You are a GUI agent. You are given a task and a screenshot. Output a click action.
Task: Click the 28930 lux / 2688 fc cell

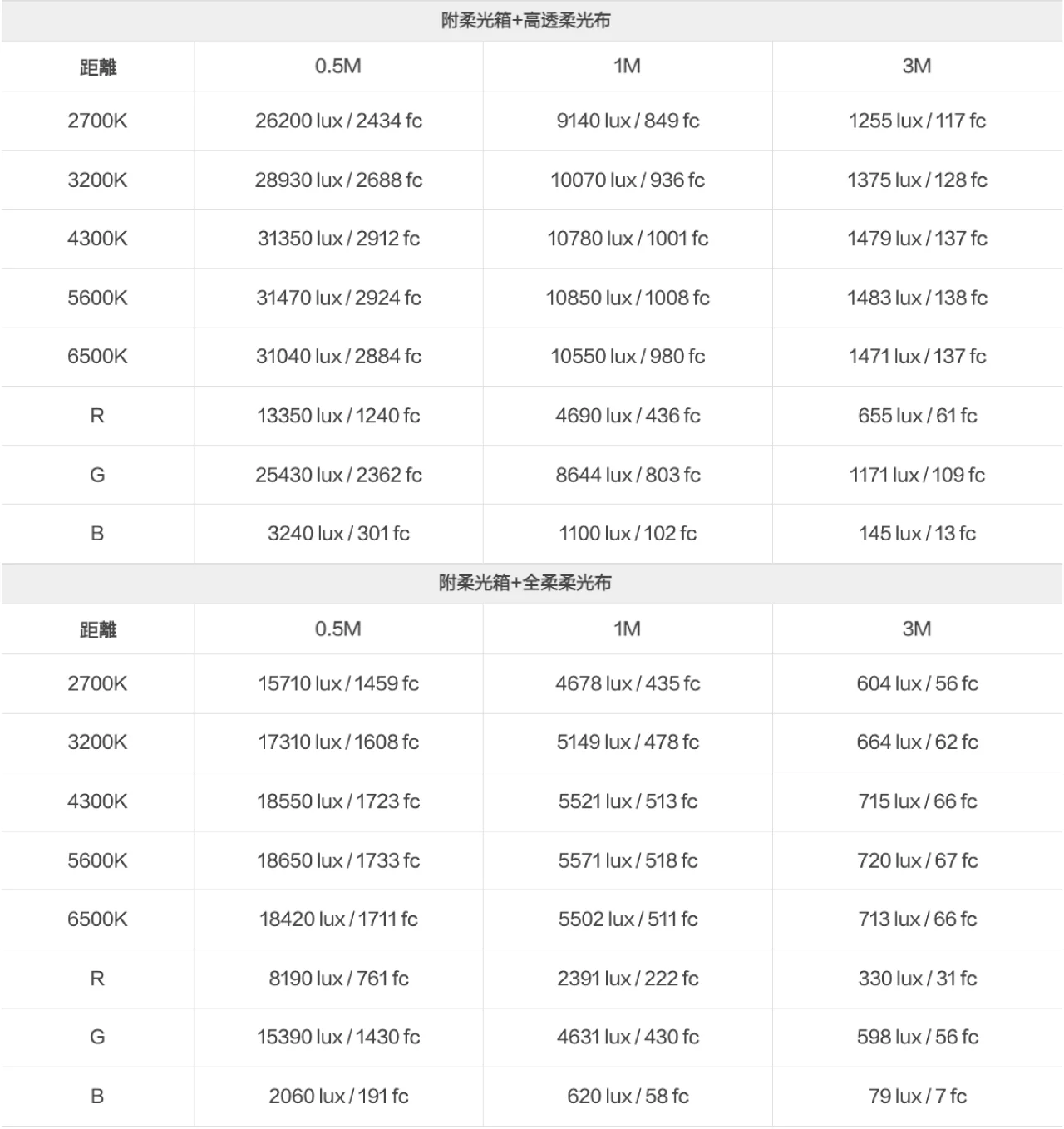[x=338, y=180]
